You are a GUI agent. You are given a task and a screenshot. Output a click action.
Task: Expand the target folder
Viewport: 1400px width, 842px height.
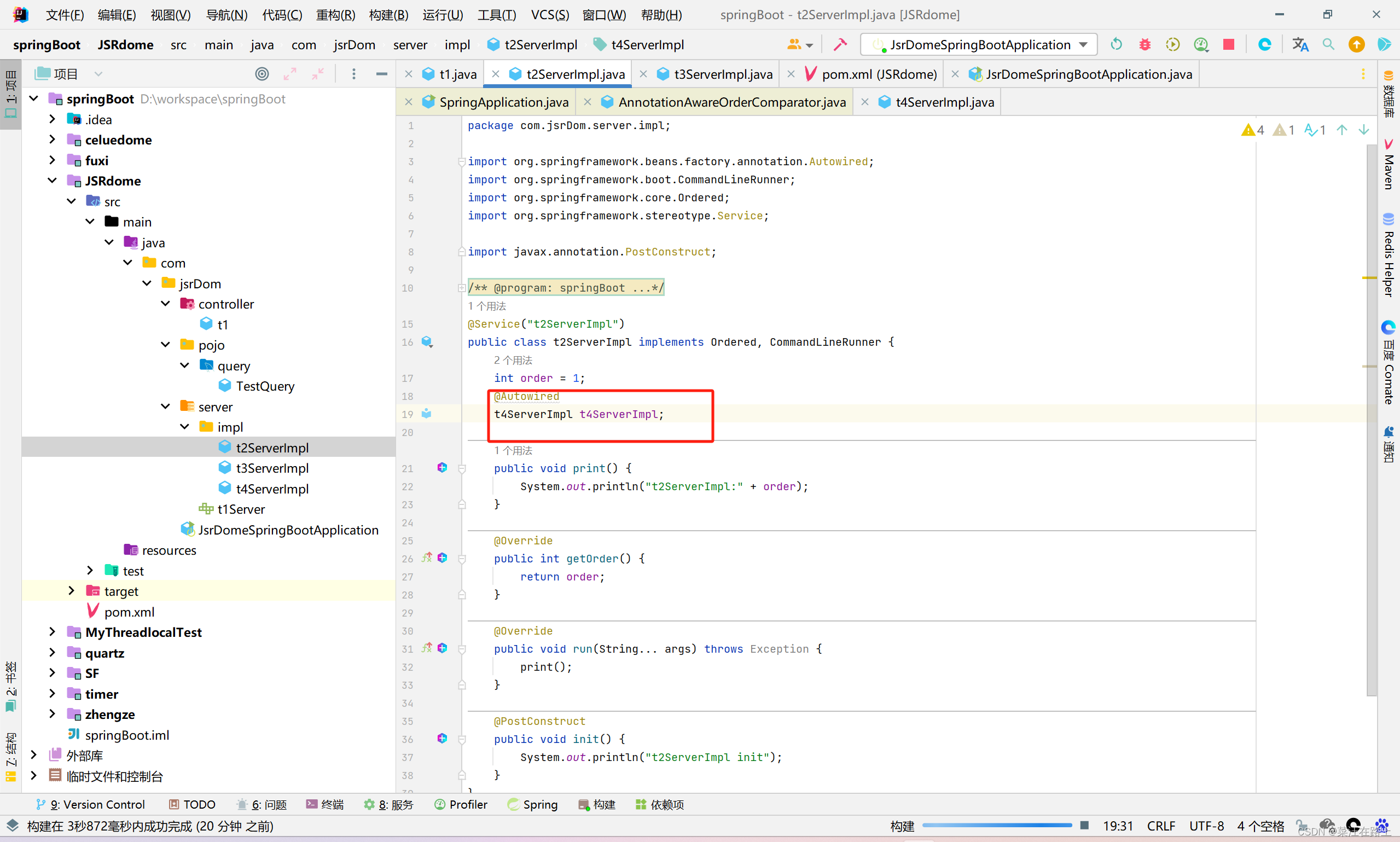(72, 591)
